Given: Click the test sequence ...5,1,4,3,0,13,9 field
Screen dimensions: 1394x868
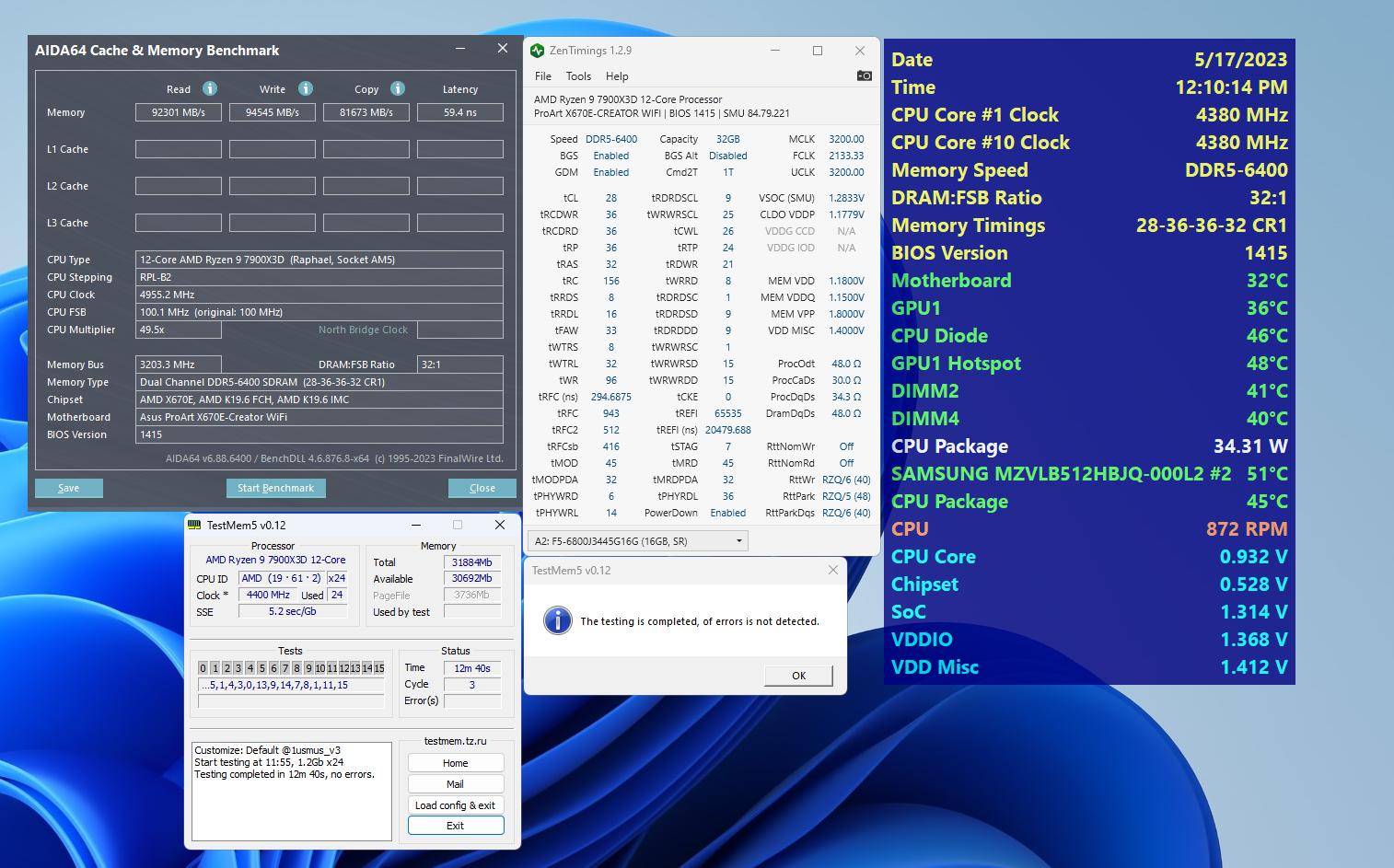Looking at the screenshot, I should pos(291,685).
